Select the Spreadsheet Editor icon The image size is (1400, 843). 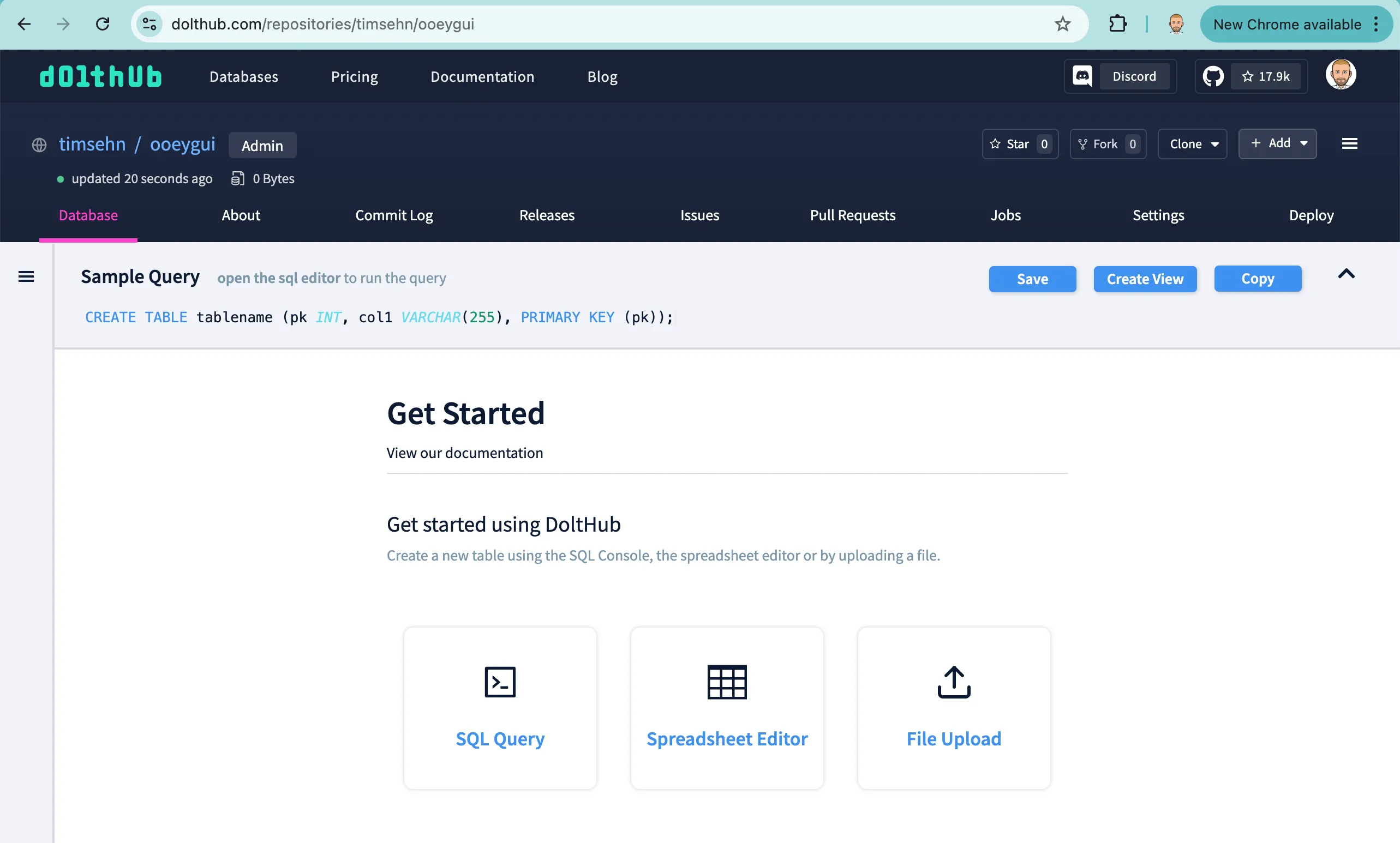(727, 682)
